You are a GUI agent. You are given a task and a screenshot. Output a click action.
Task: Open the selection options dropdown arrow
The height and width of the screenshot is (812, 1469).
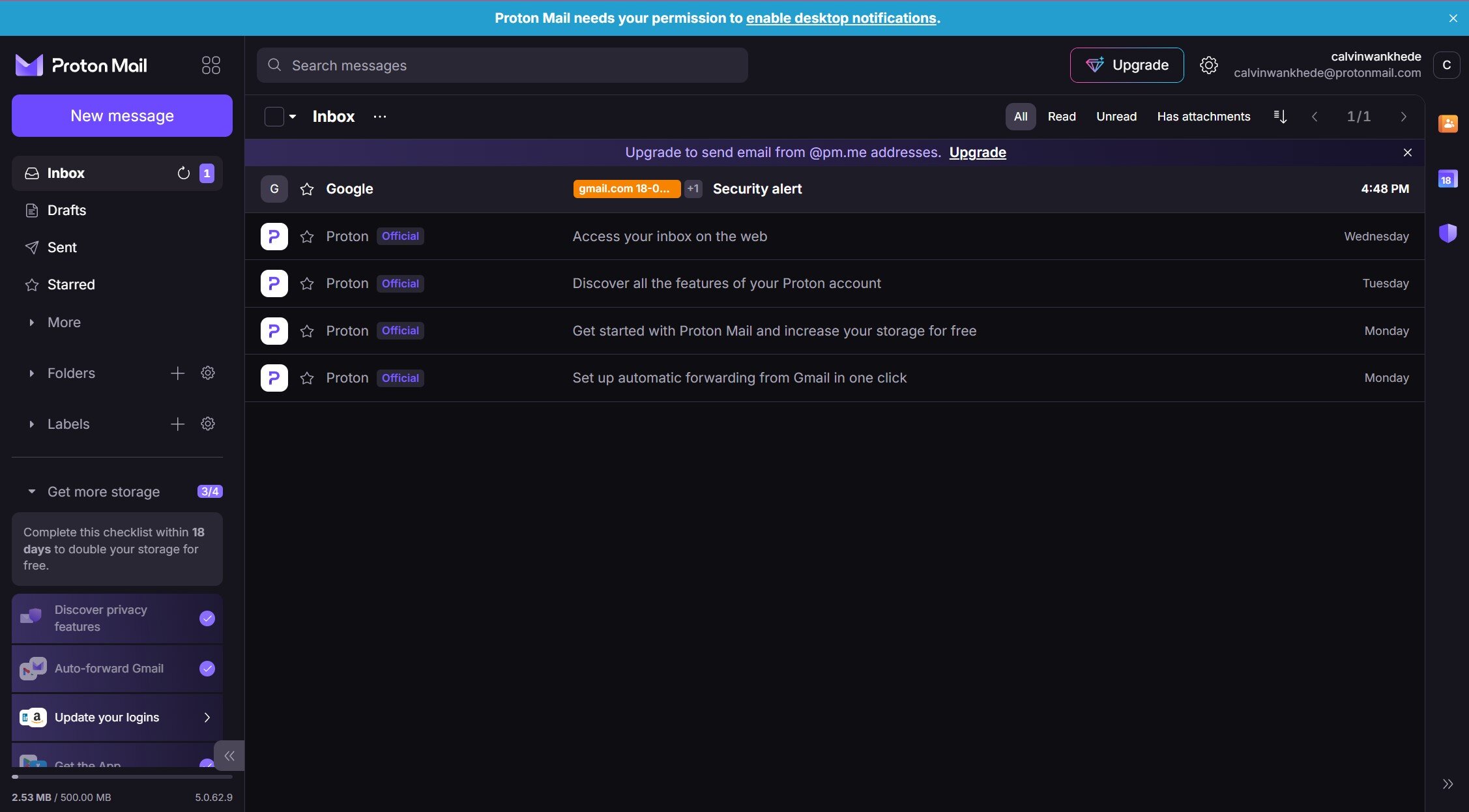point(293,117)
